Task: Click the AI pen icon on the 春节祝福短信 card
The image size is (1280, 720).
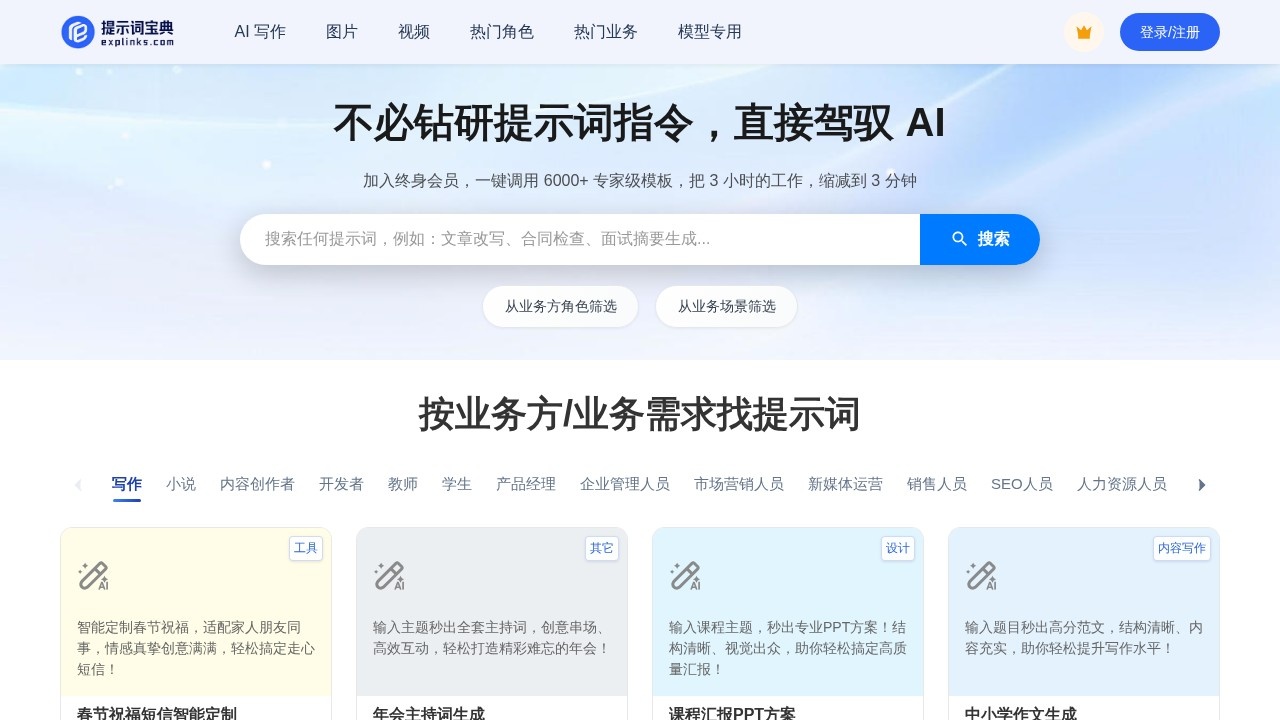Action: [93, 576]
